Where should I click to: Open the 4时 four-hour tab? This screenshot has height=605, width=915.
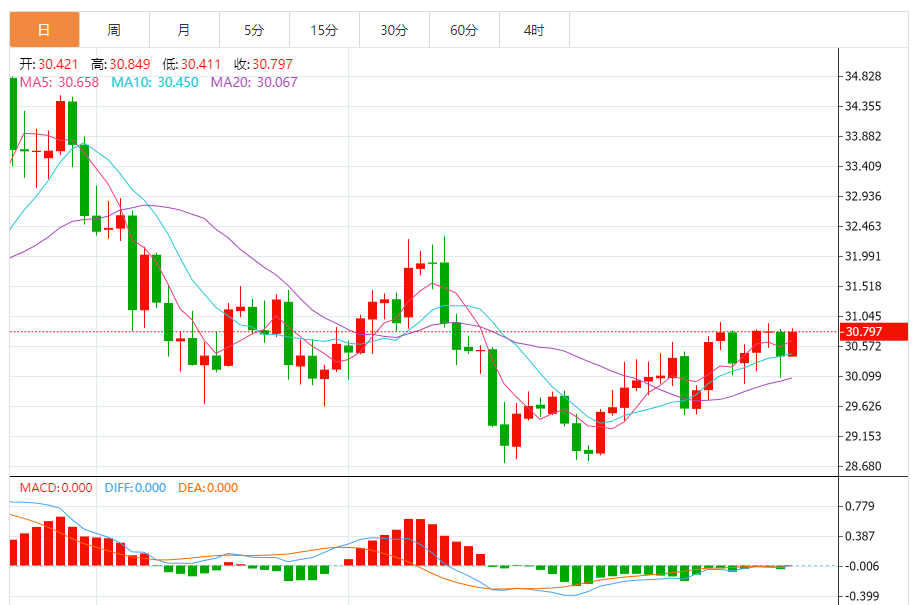coord(535,30)
